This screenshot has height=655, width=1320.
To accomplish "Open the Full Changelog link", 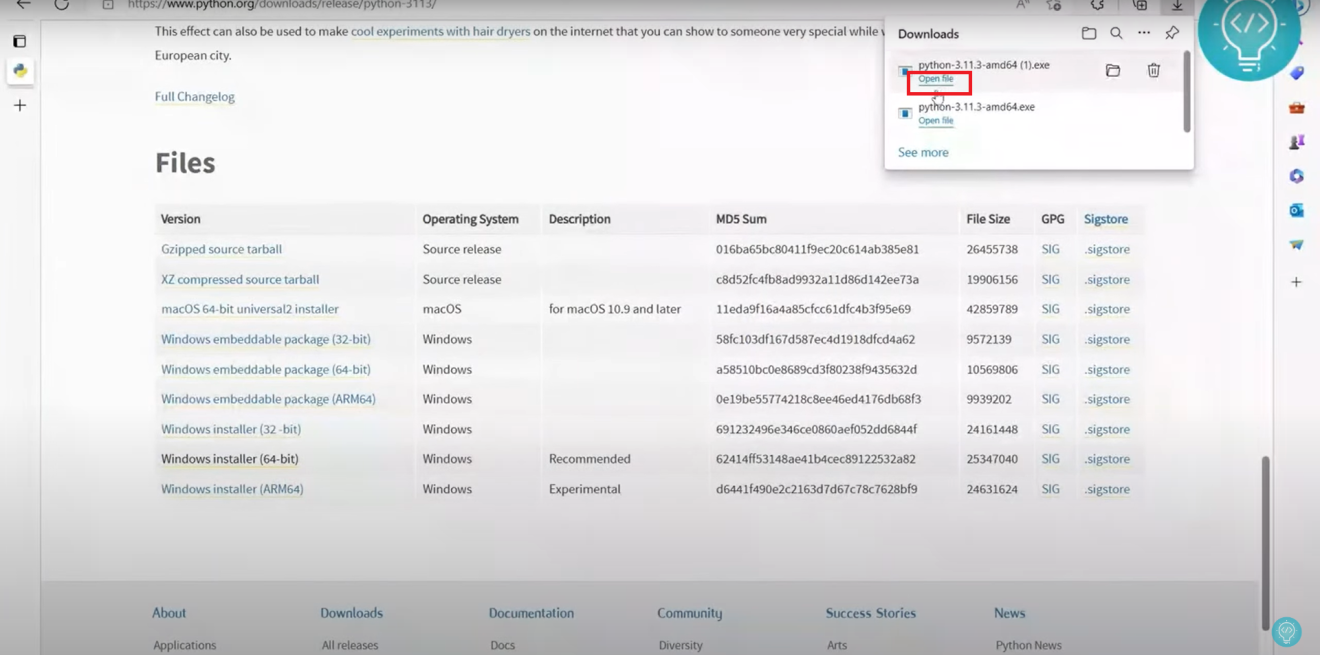I will (194, 97).
